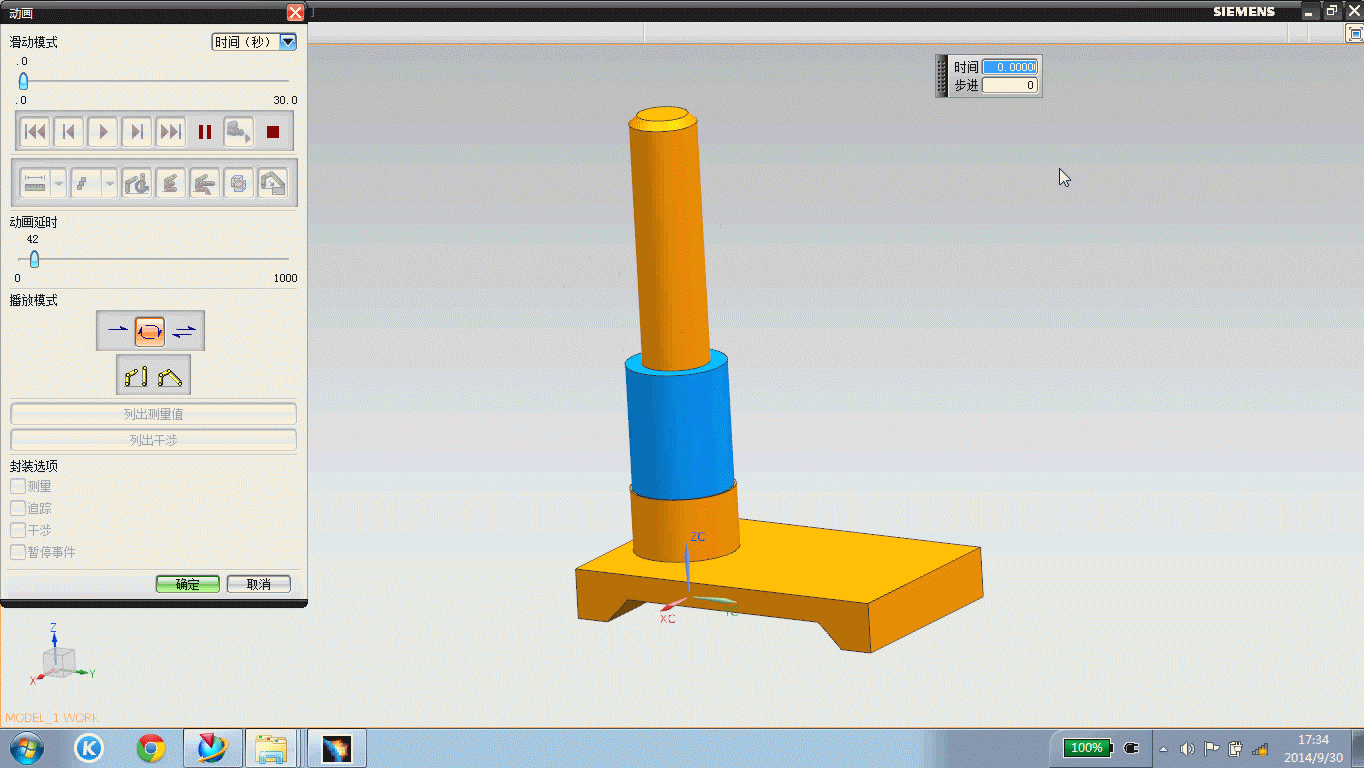This screenshot has height=768, width=1366.
Task: Toggle the 追踪 checkbox
Action: coord(18,508)
